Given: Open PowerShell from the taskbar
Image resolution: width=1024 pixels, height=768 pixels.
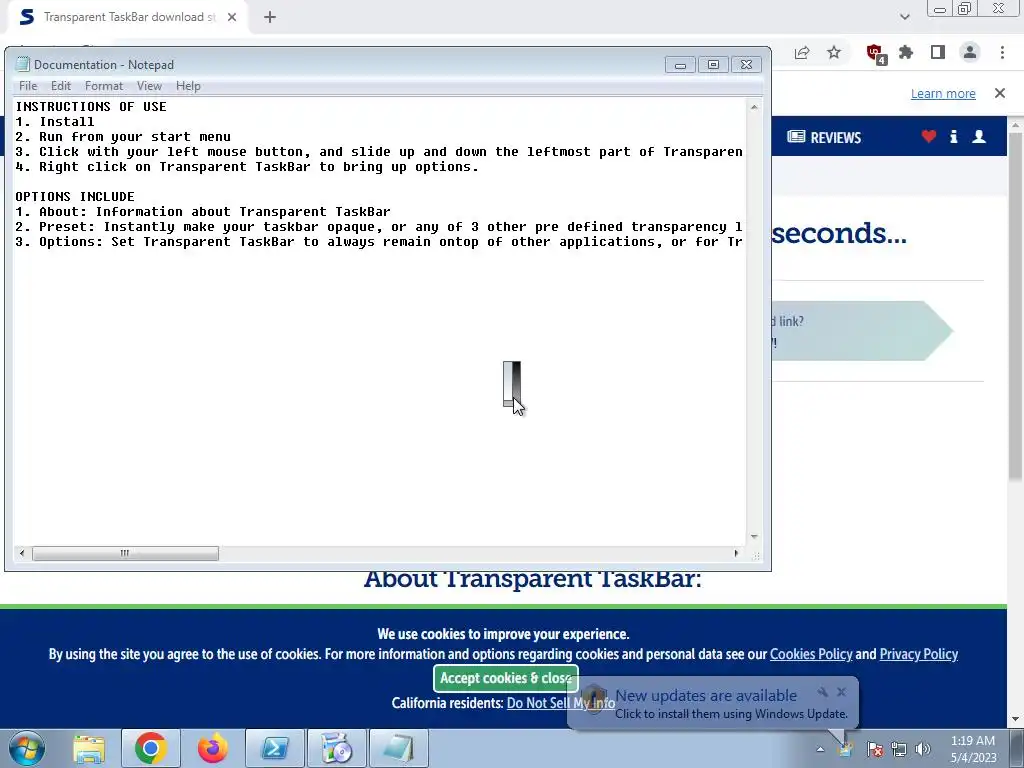Looking at the screenshot, I should point(275,748).
